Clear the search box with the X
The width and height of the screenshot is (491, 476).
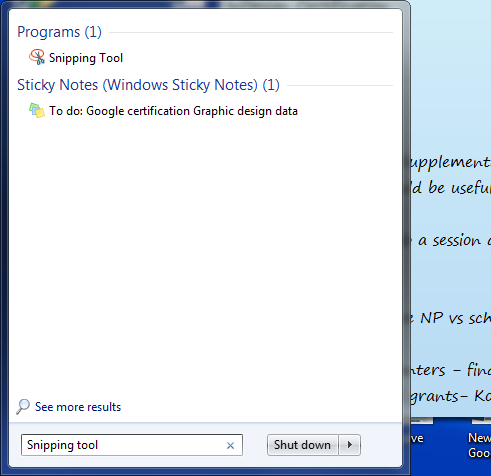(x=230, y=445)
